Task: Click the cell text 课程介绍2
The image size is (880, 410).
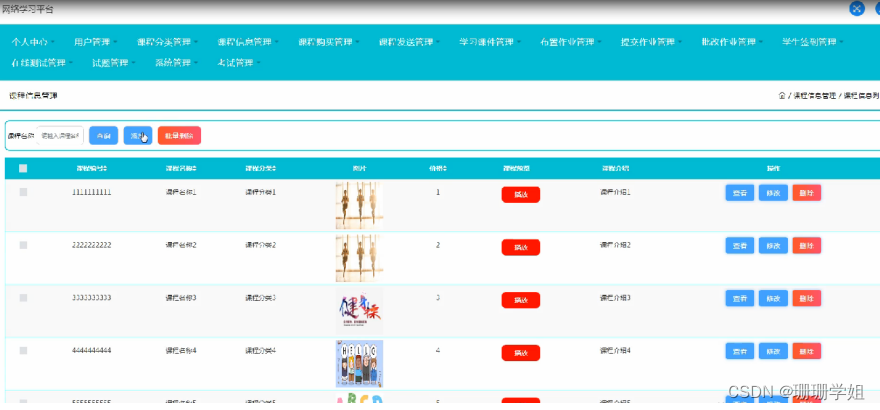Action: [615, 245]
